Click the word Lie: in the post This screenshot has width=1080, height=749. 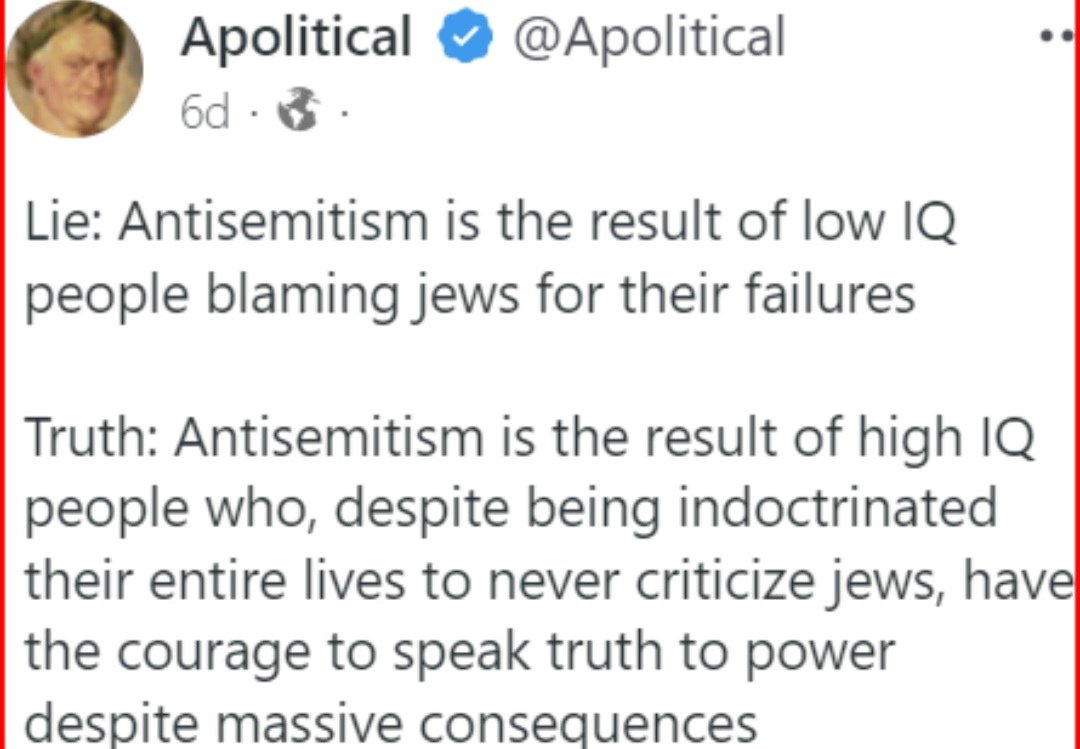point(64,224)
